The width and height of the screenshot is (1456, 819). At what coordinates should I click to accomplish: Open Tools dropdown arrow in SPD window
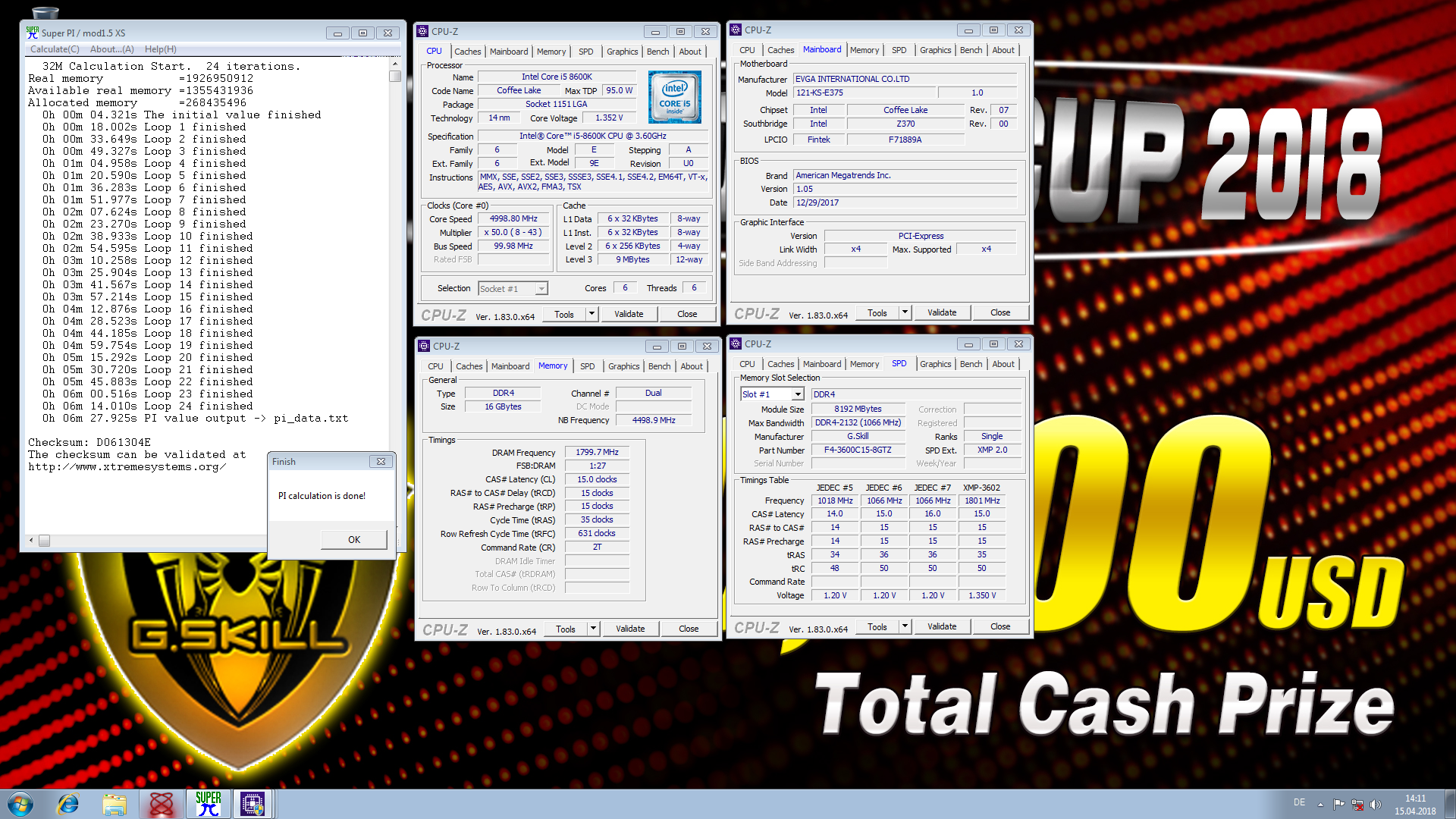[x=905, y=626]
